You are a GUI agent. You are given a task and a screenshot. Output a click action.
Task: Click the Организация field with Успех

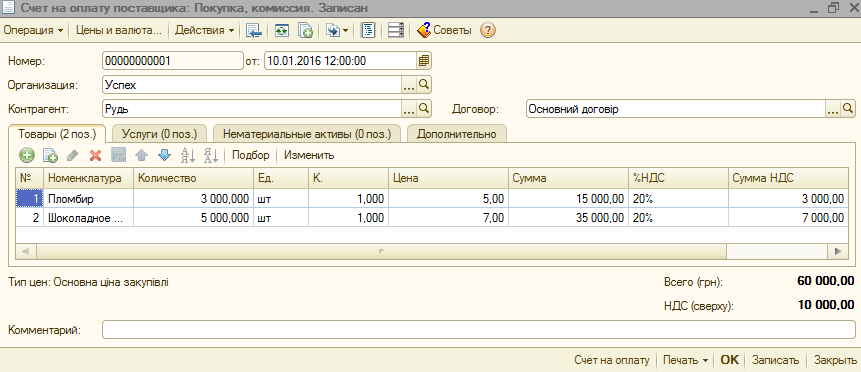[x=252, y=85]
